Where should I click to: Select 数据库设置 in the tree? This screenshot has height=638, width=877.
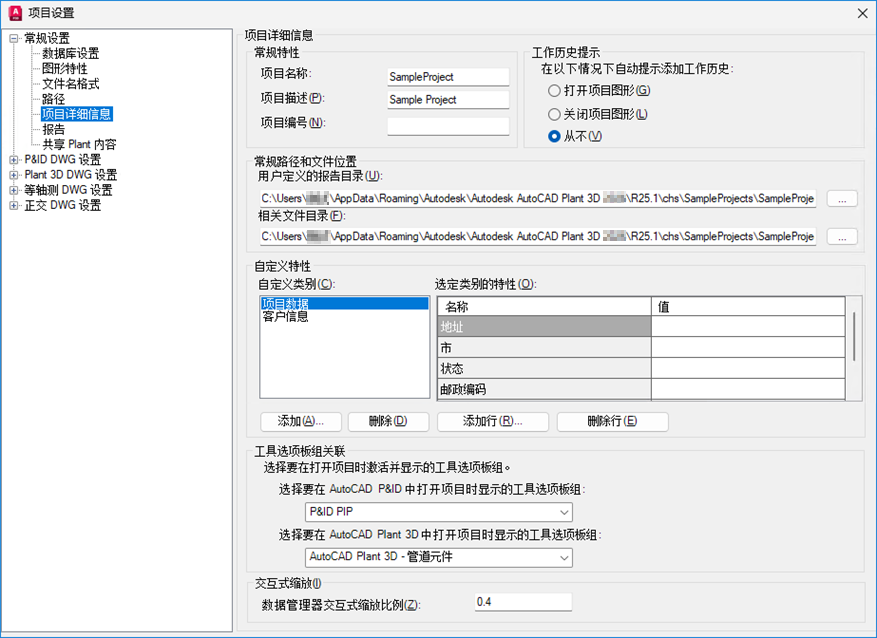pos(70,54)
